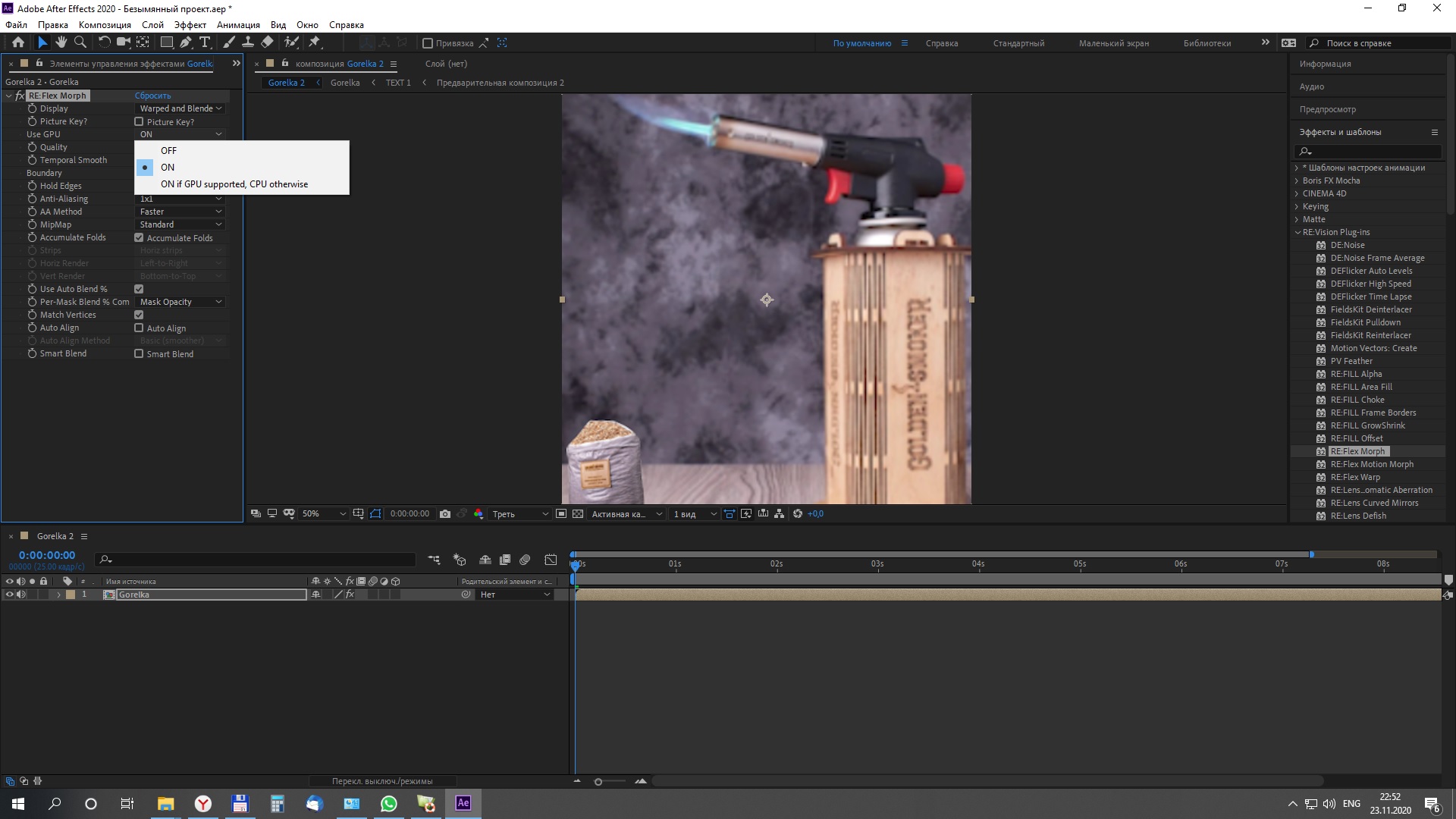
Task: Take a snapshot with the camera icon
Action: pyautogui.click(x=445, y=513)
